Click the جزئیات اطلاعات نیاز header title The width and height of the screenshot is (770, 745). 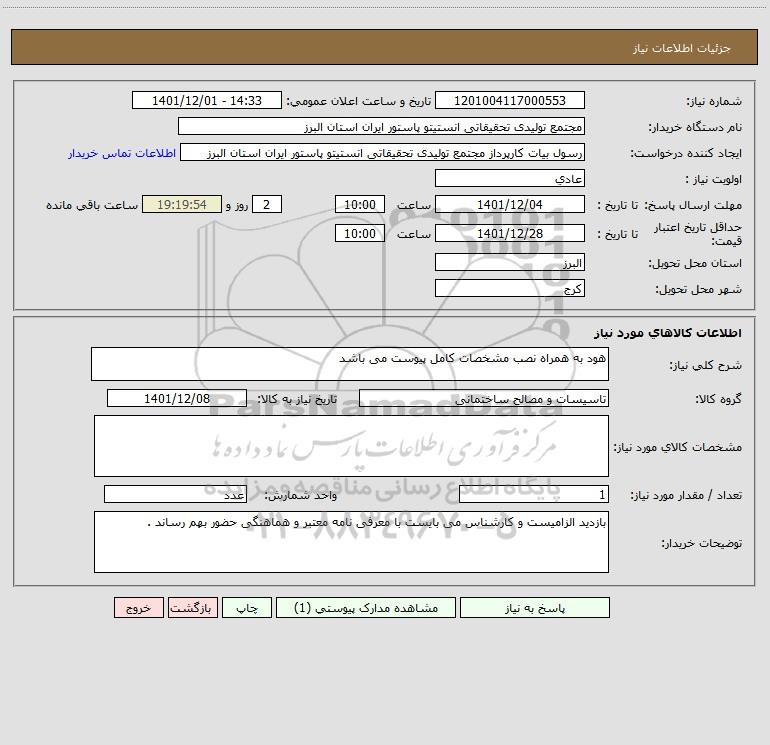pos(682,48)
